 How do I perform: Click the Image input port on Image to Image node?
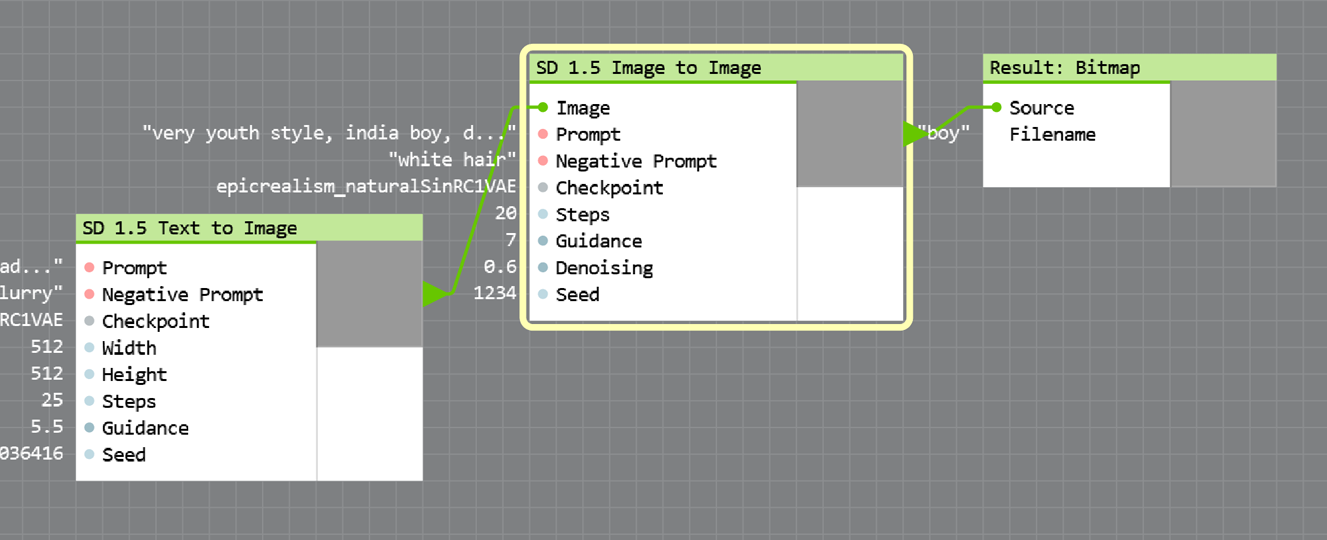tap(542, 108)
